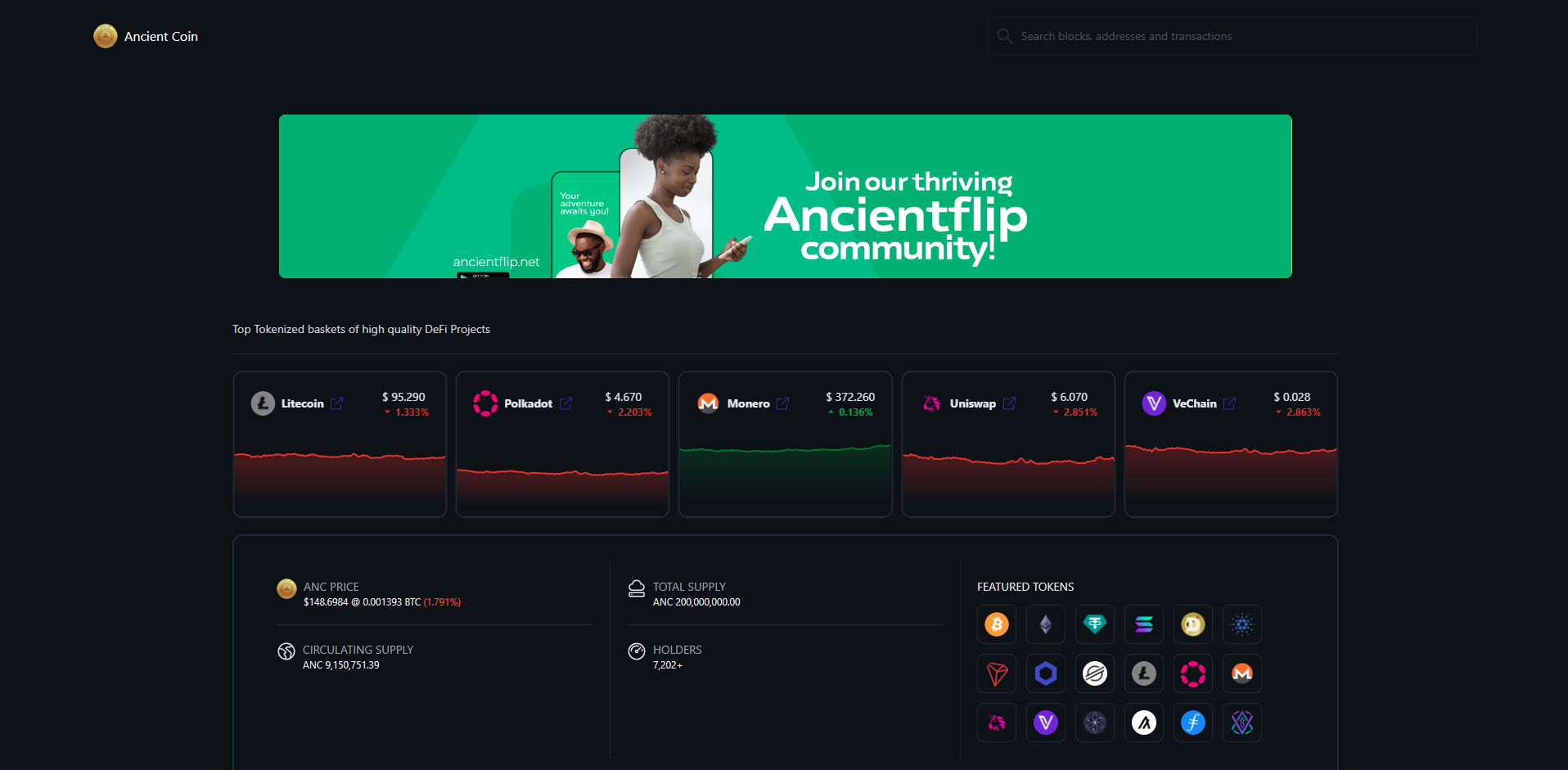
Task: Click the Polkadot red price chart
Action: [562, 491]
